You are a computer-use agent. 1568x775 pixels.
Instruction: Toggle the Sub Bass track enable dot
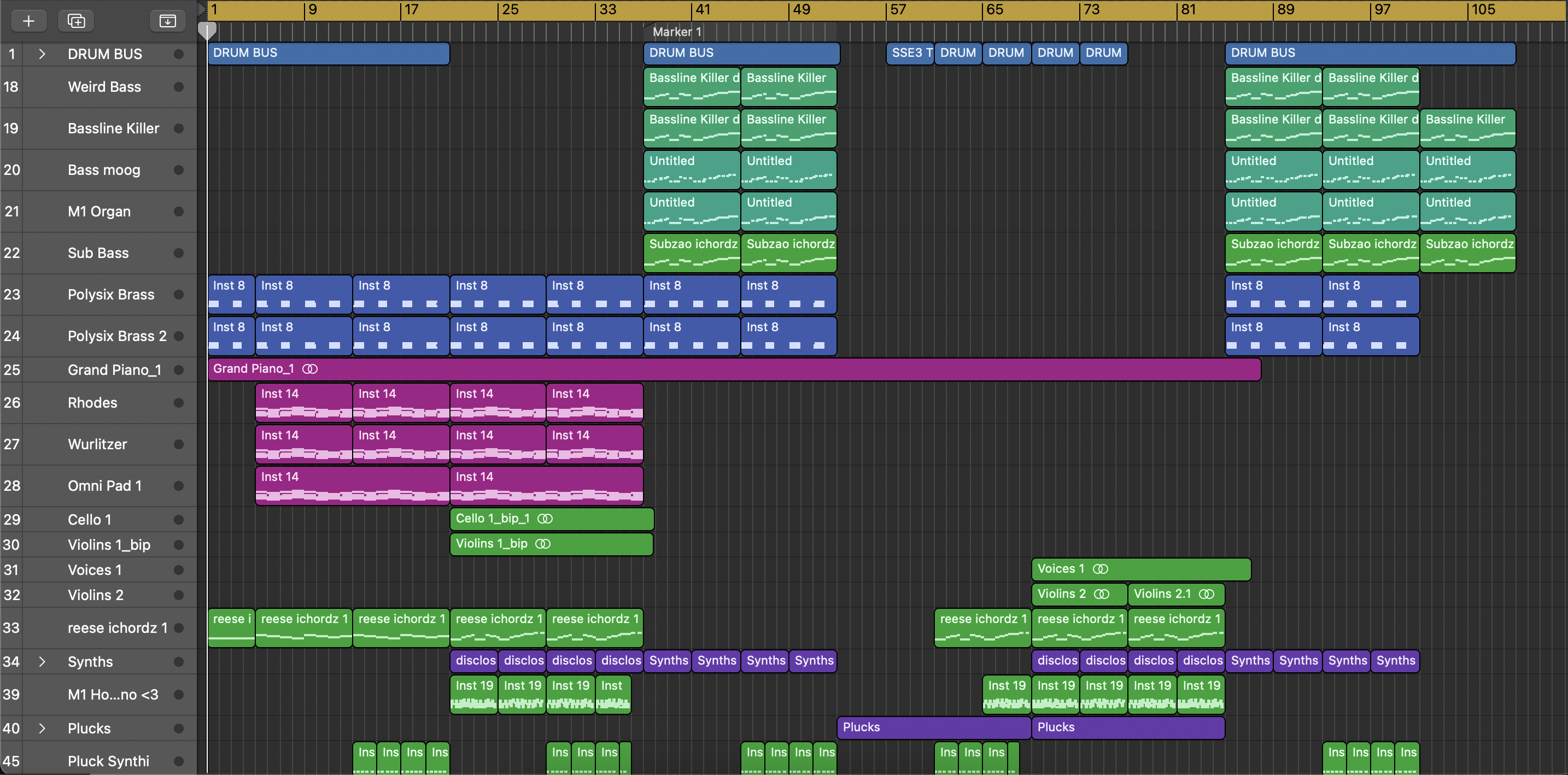(178, 253)
